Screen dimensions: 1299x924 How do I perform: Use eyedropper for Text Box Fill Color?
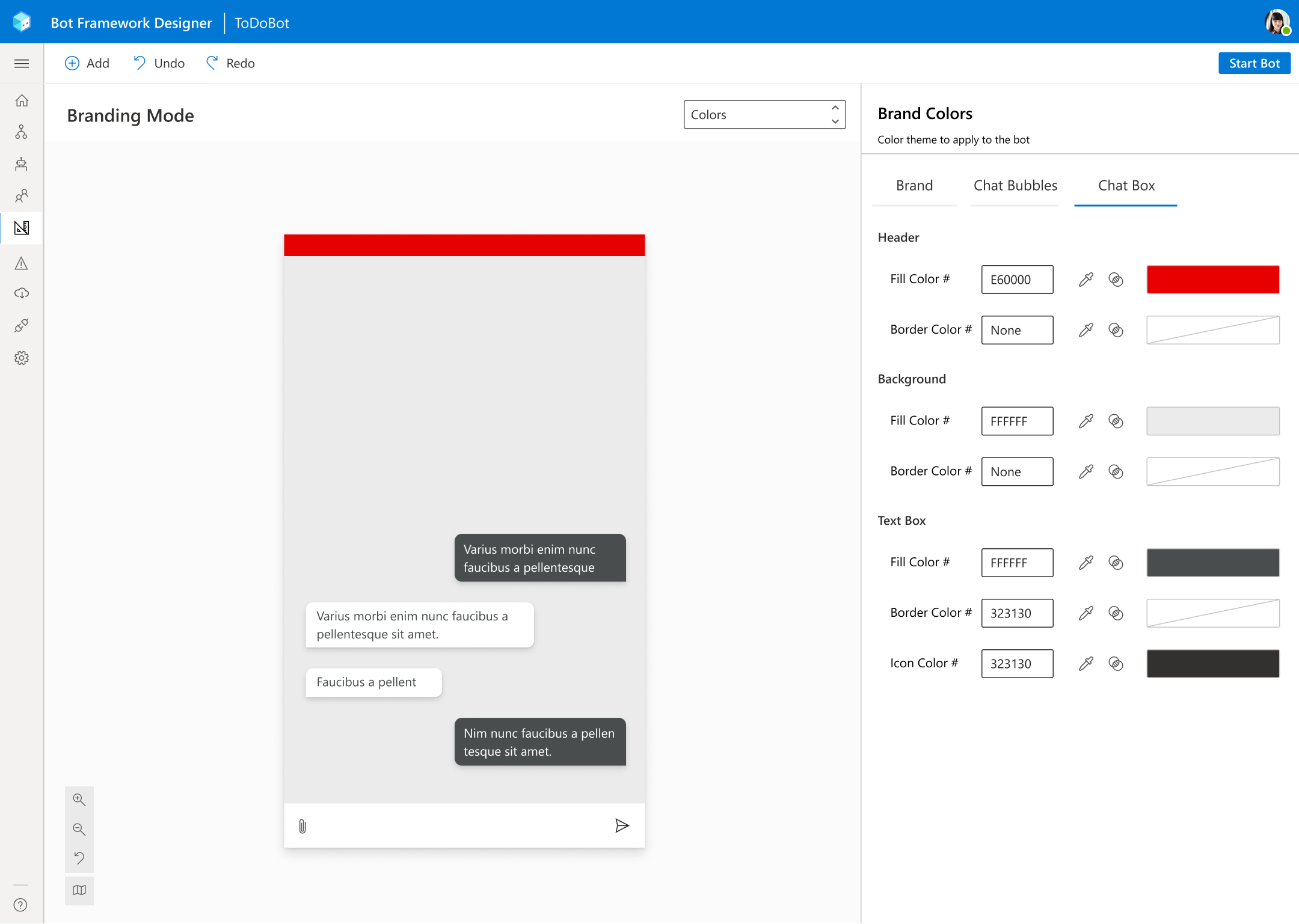click(1086, 563)
